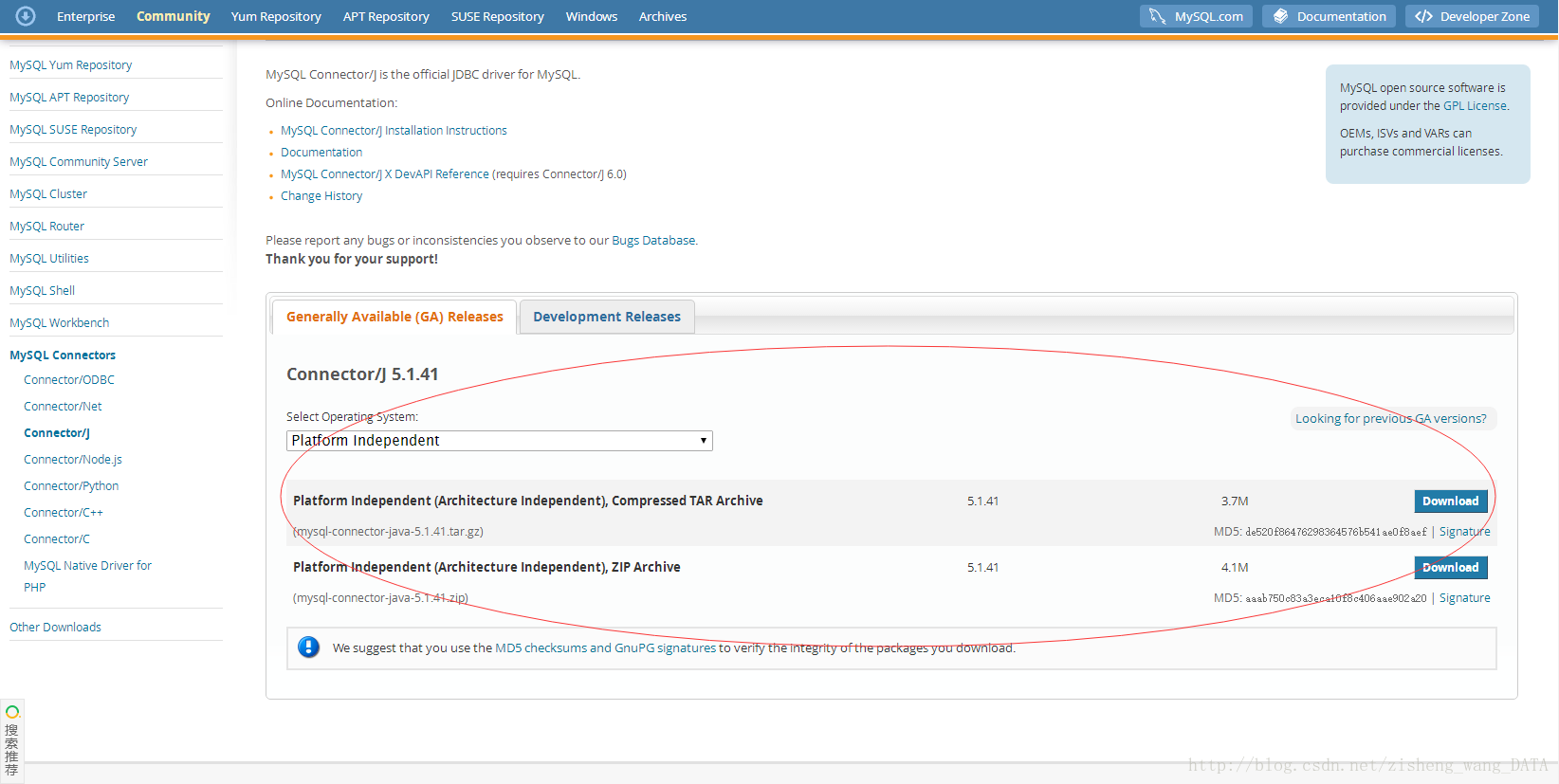
Task: Open Other Downloads in sidebar
Action: coord(55,628)
